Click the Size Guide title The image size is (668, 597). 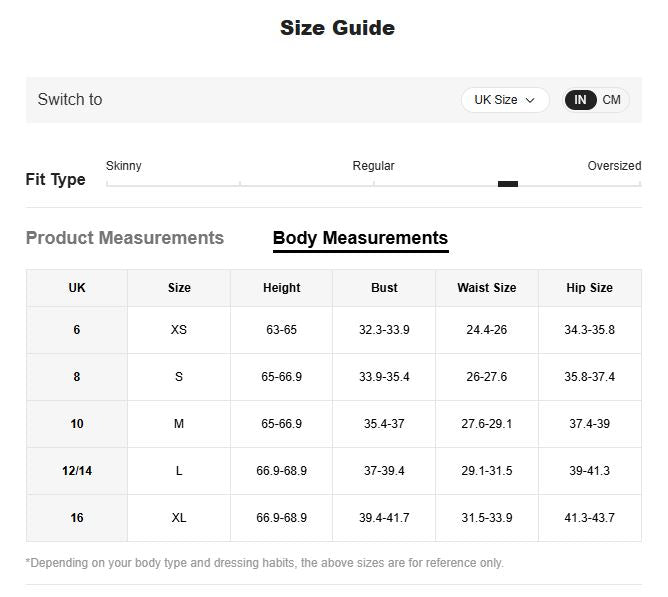337,28
